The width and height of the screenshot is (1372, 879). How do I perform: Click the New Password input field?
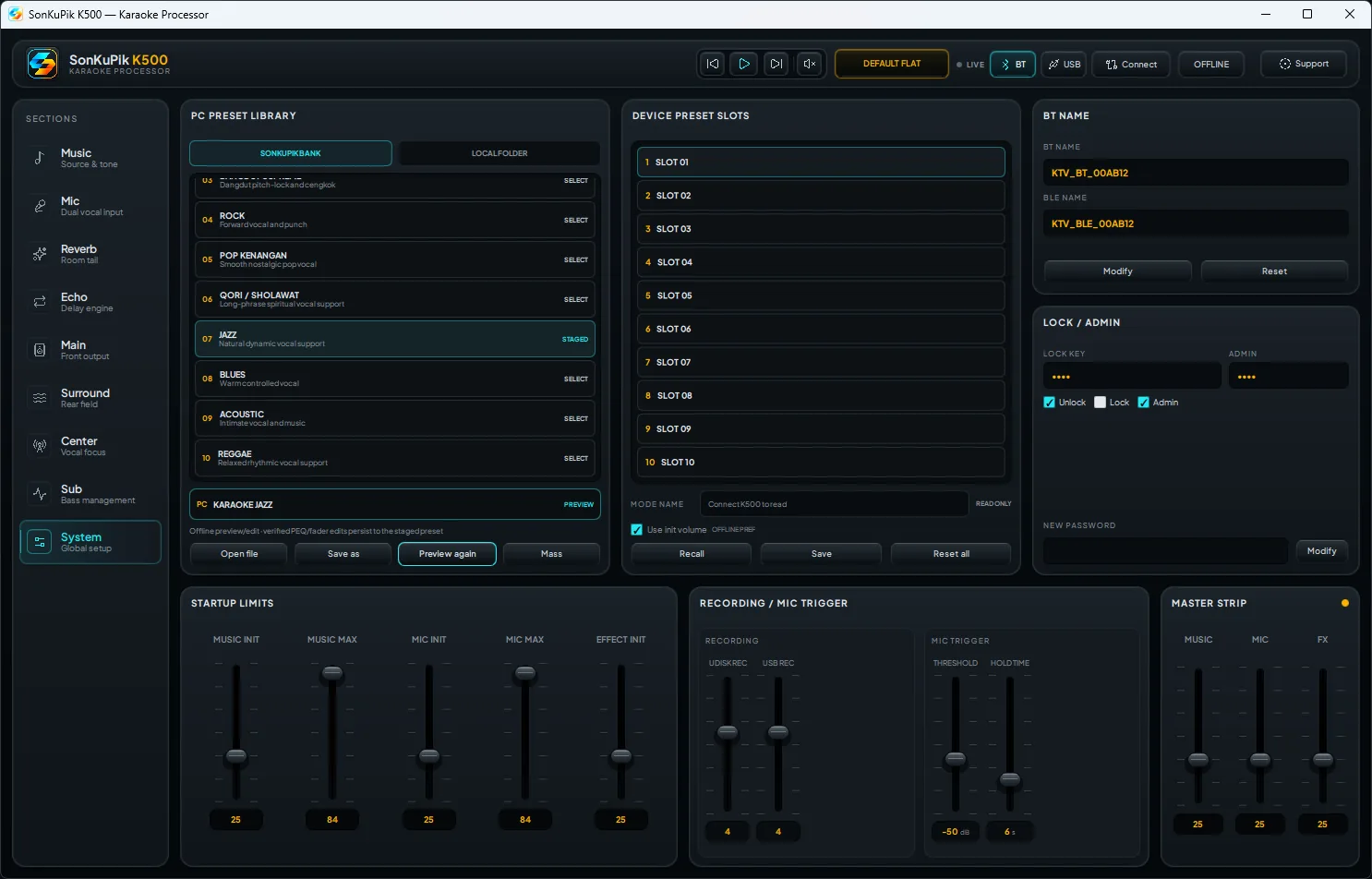click(x=1165, y=551)
